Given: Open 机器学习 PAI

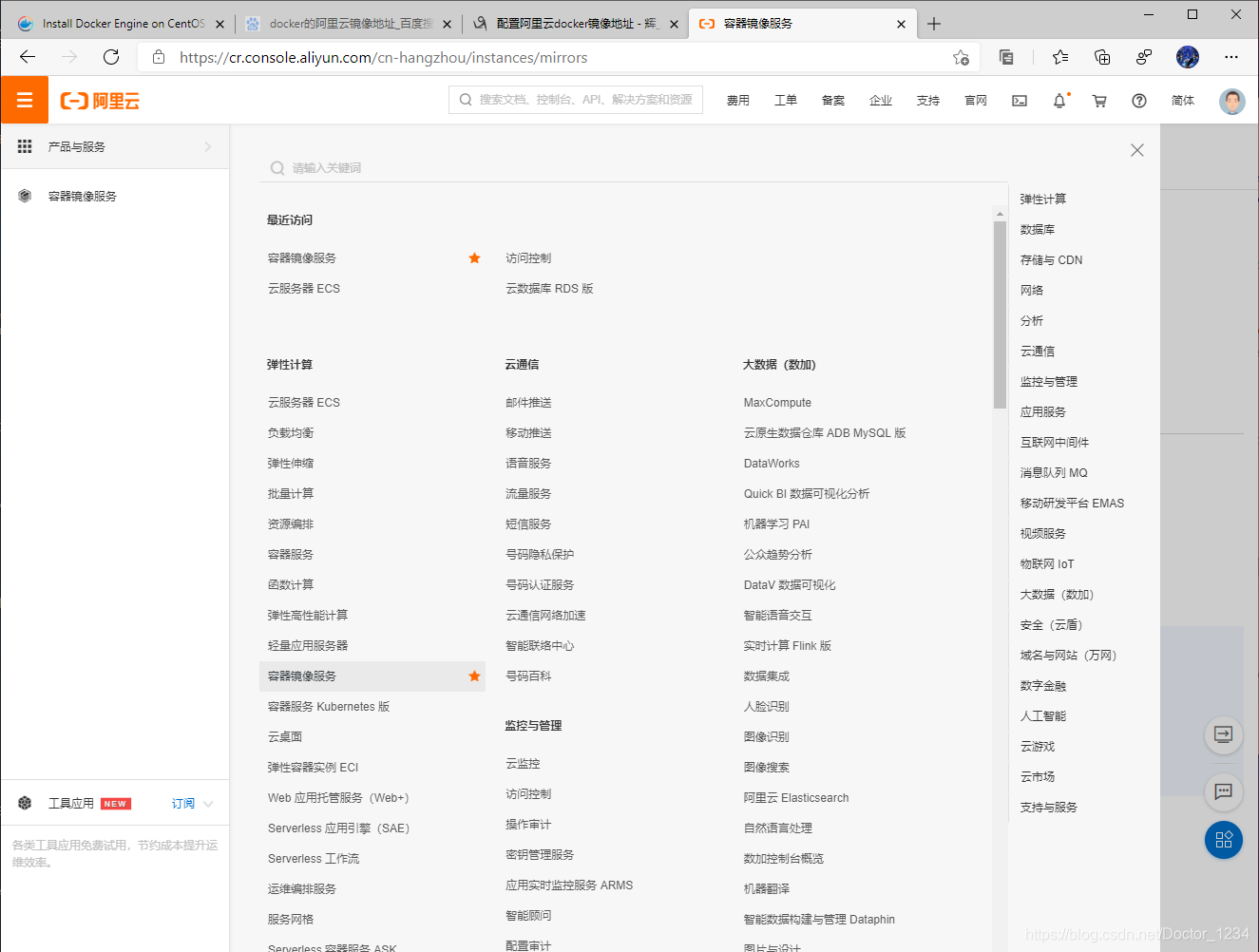Looking at the screenshot, I should tap(776, 524).
